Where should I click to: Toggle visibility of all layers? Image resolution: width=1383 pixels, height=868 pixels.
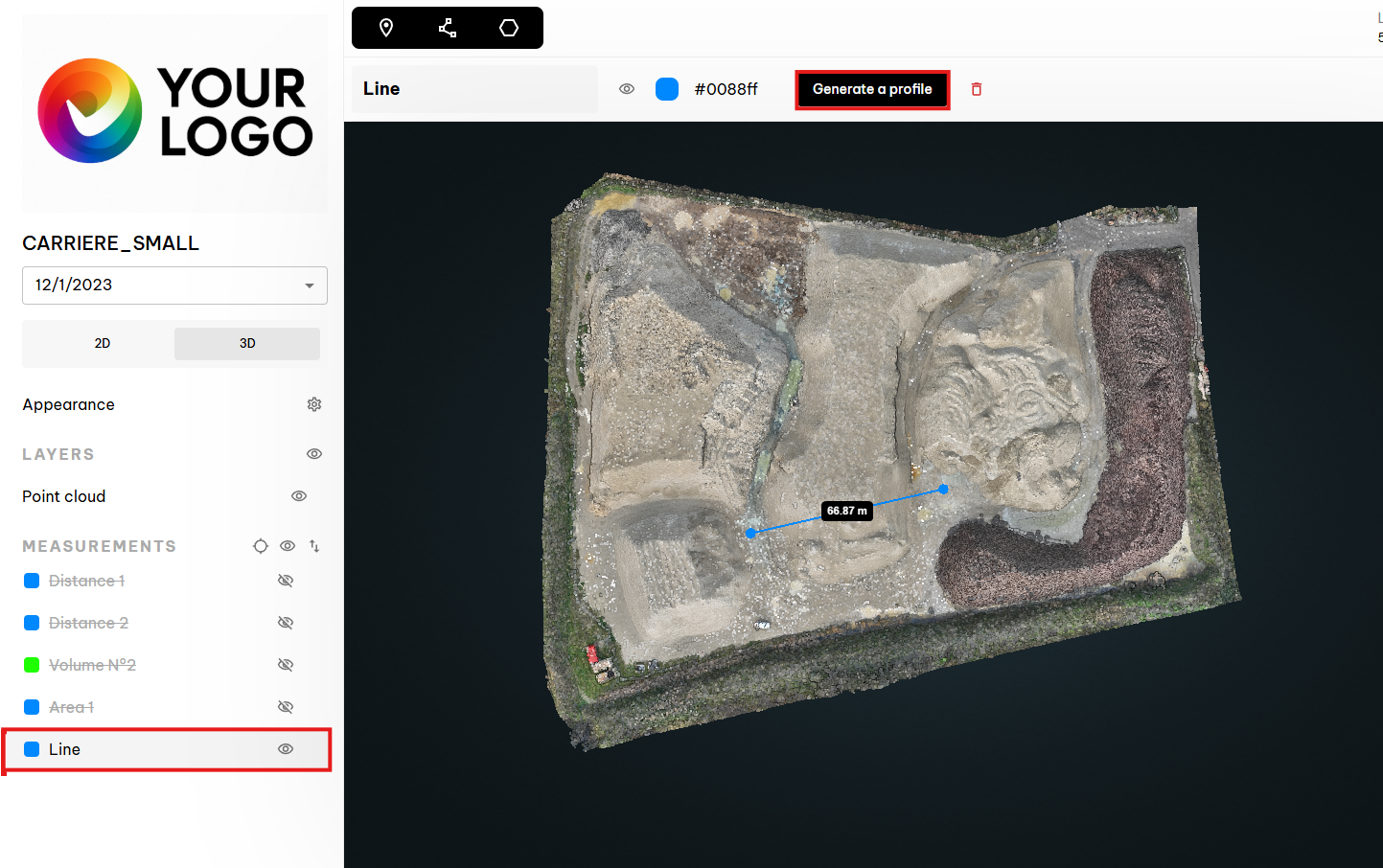coord(314,454)
